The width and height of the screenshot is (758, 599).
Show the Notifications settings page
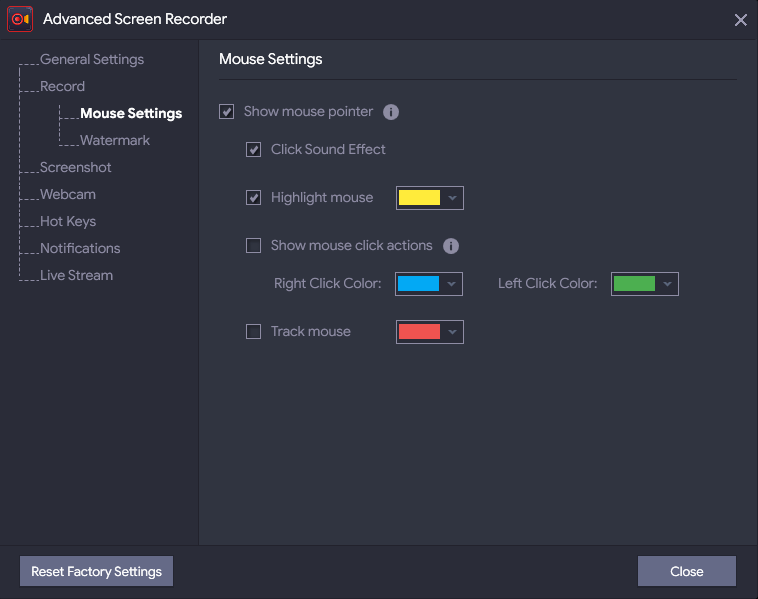click(80, 248)
